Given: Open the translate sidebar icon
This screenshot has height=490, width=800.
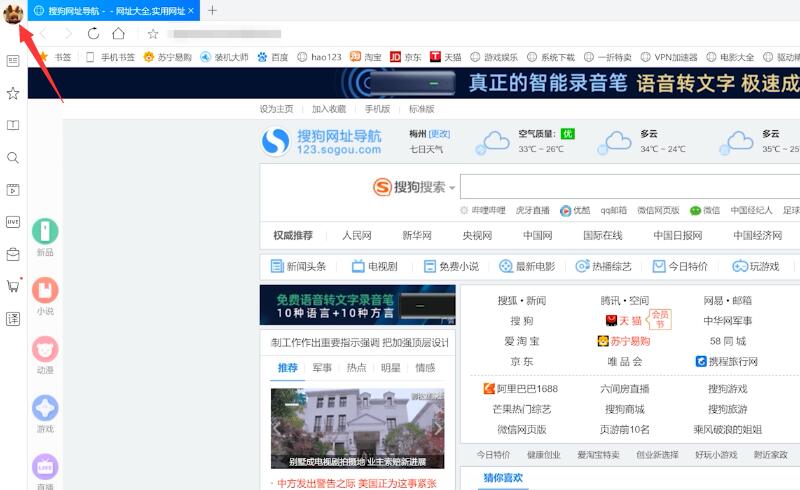Looking at the screenshot, I should pyautogui.click(x=13, y=319).
